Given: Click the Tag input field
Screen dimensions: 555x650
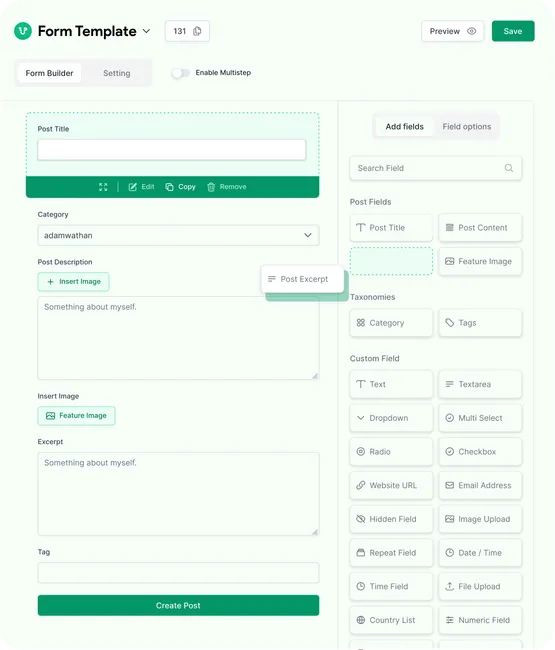Looking at the screenshot, I should click(178, 572).
